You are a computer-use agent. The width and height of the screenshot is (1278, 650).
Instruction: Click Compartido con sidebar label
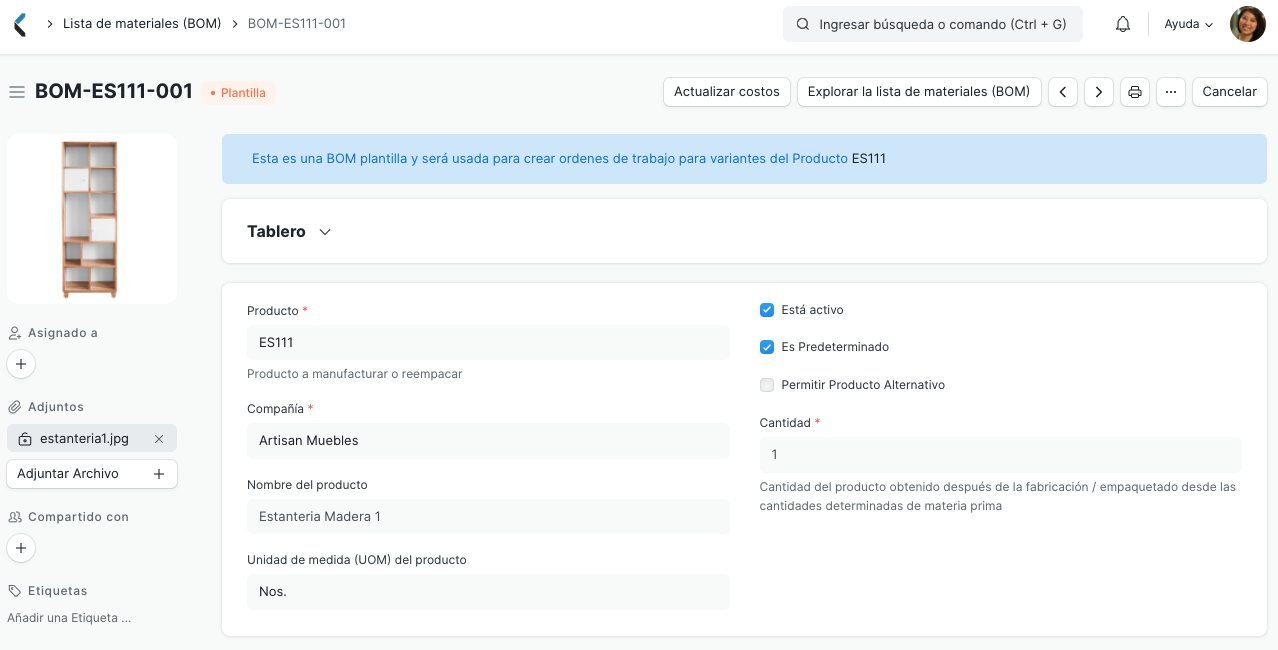[78, 517]
